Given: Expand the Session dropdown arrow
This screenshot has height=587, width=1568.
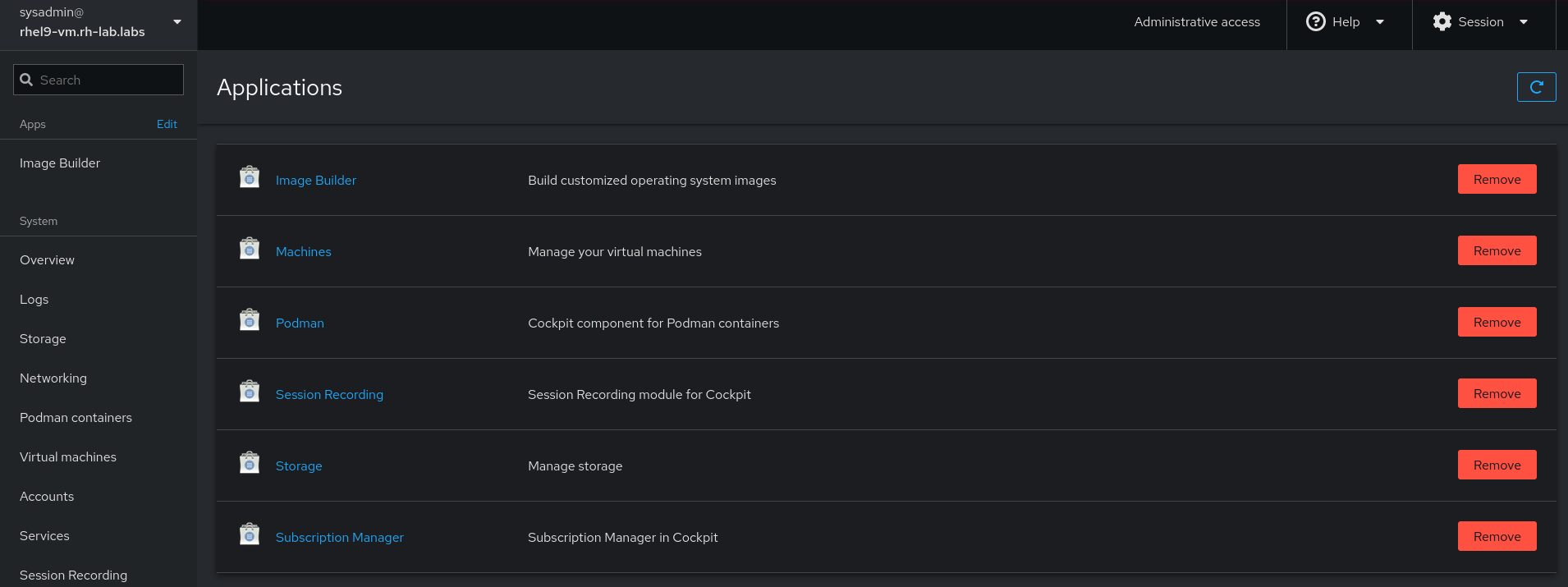Looking at the screenshot, I should 1524,22.
